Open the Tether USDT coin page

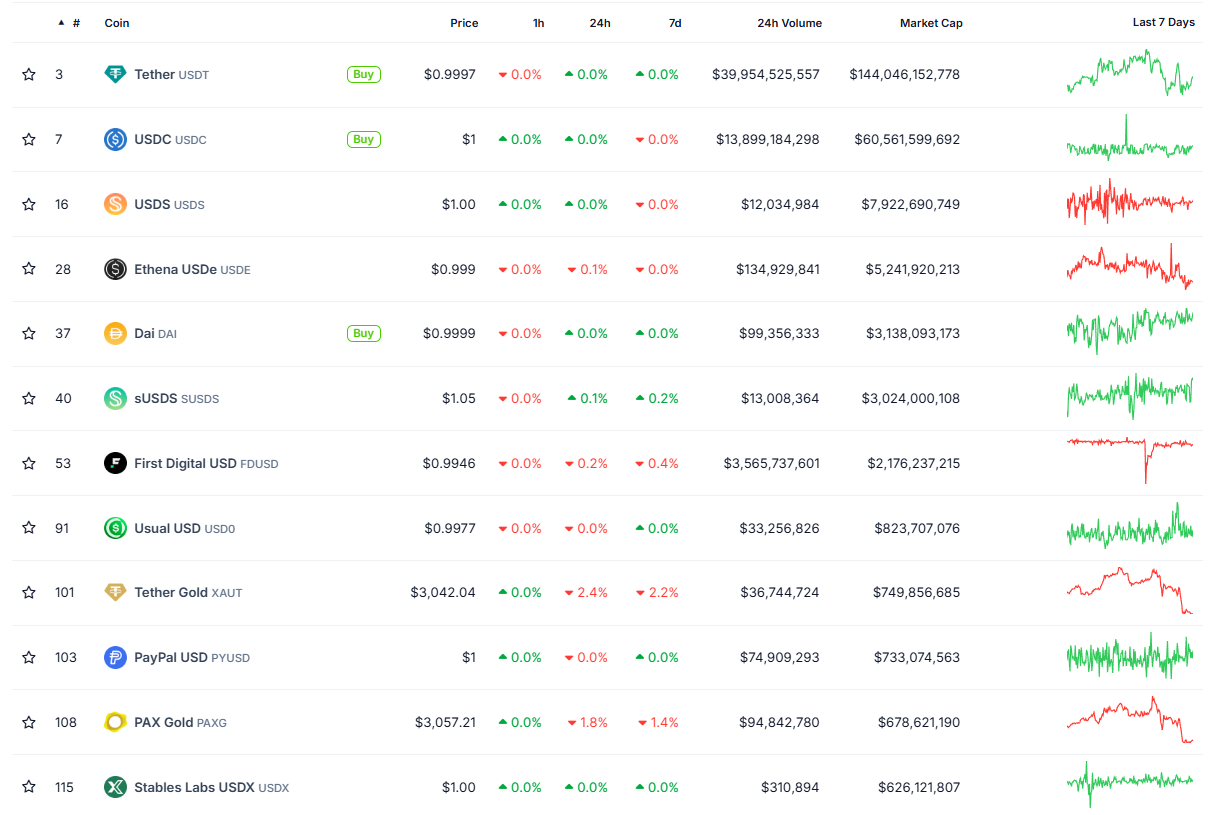[172, 74]
